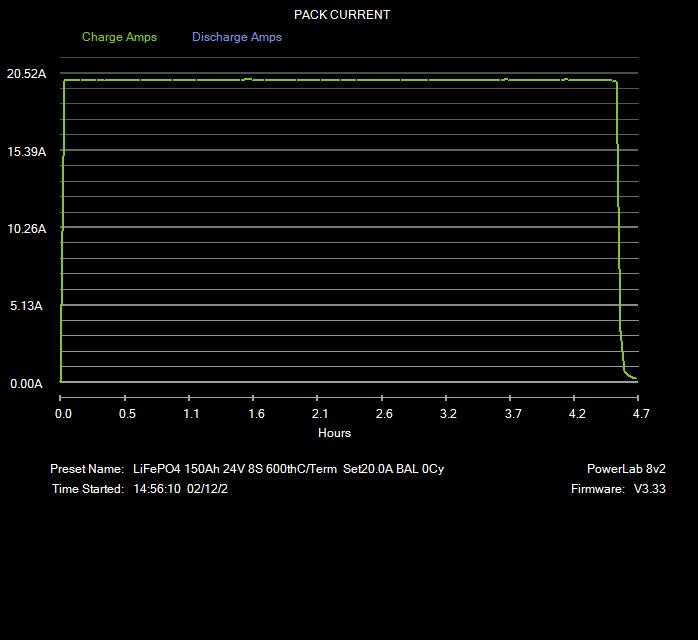Click the 10.26A y-axis label
Screen dimensions: 698x640
[26, 229]
